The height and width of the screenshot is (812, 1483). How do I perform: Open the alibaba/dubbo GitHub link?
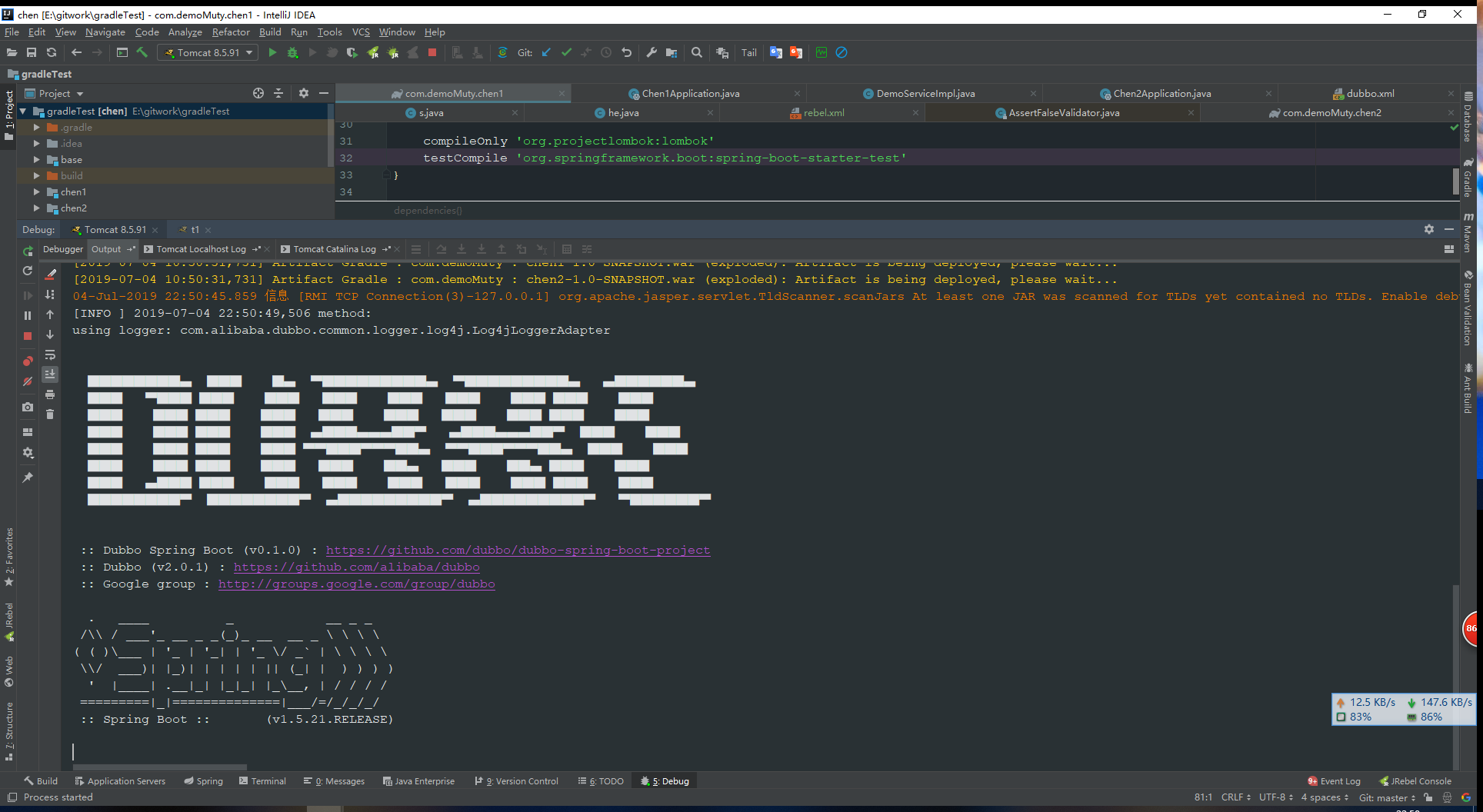click(x=356, y=567)
